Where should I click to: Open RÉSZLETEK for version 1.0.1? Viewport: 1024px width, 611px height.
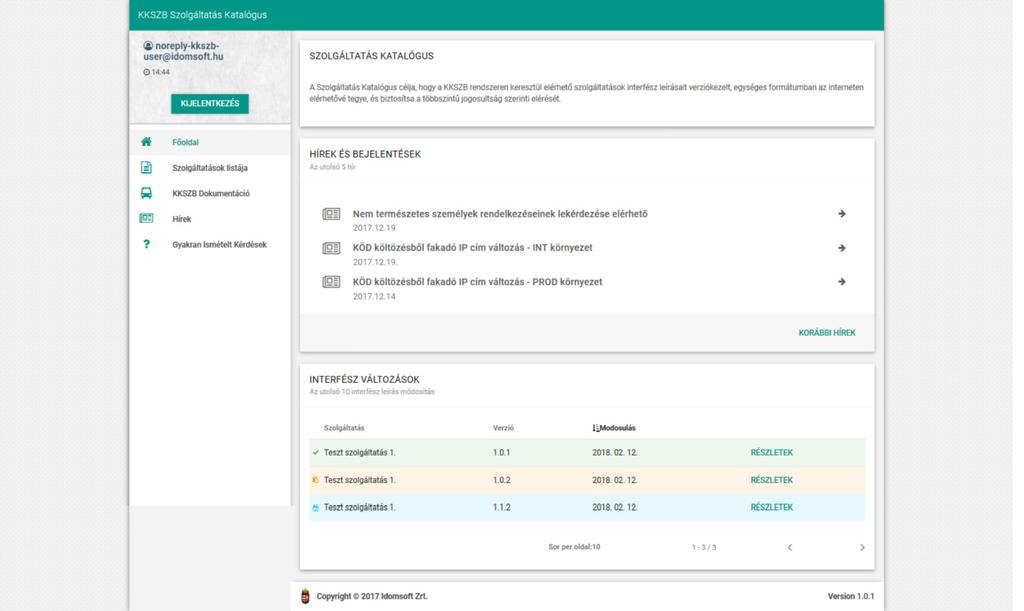pos(771,452)
